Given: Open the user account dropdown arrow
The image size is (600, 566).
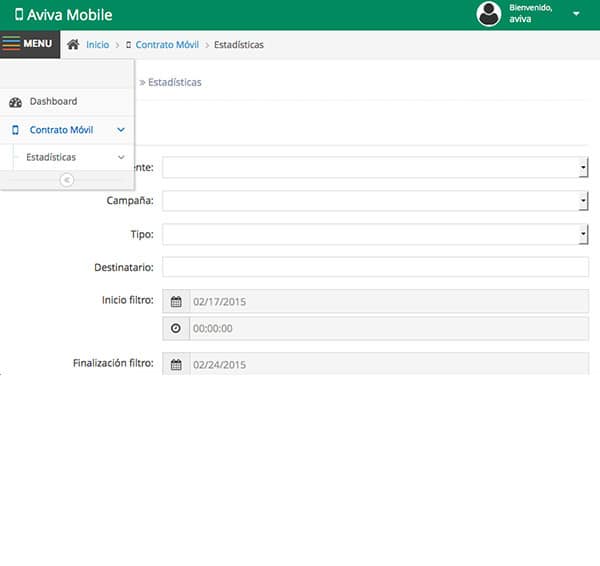Looking at the screenshot, I should (x=576, y=14).
